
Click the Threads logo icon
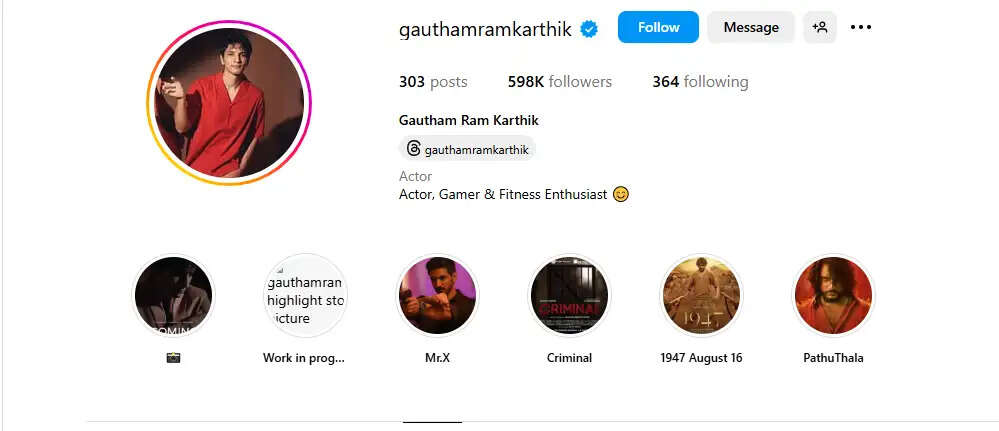(x=413, y=149)
